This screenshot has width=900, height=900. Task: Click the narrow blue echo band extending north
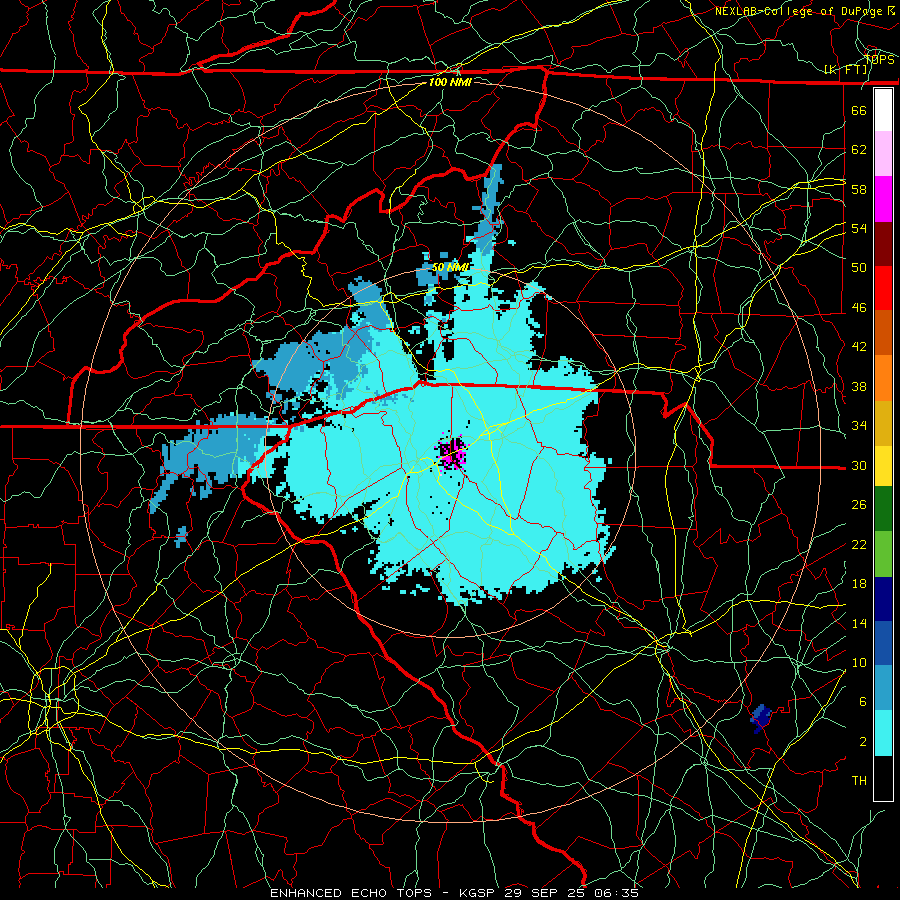pos(488,212)
